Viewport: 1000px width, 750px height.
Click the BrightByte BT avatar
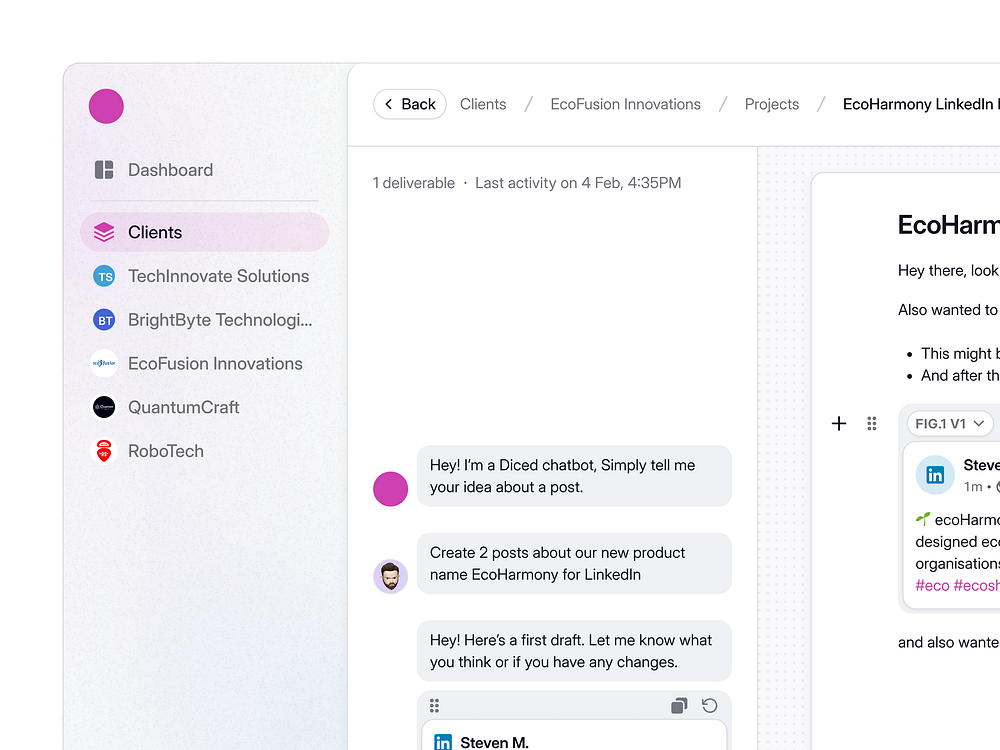click(x=104, y=320)
